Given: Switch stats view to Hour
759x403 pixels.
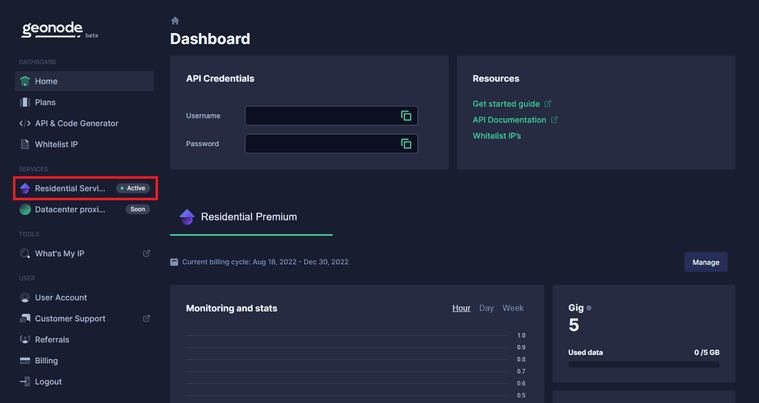Looking at the screenshot, I should click(461, 308).
